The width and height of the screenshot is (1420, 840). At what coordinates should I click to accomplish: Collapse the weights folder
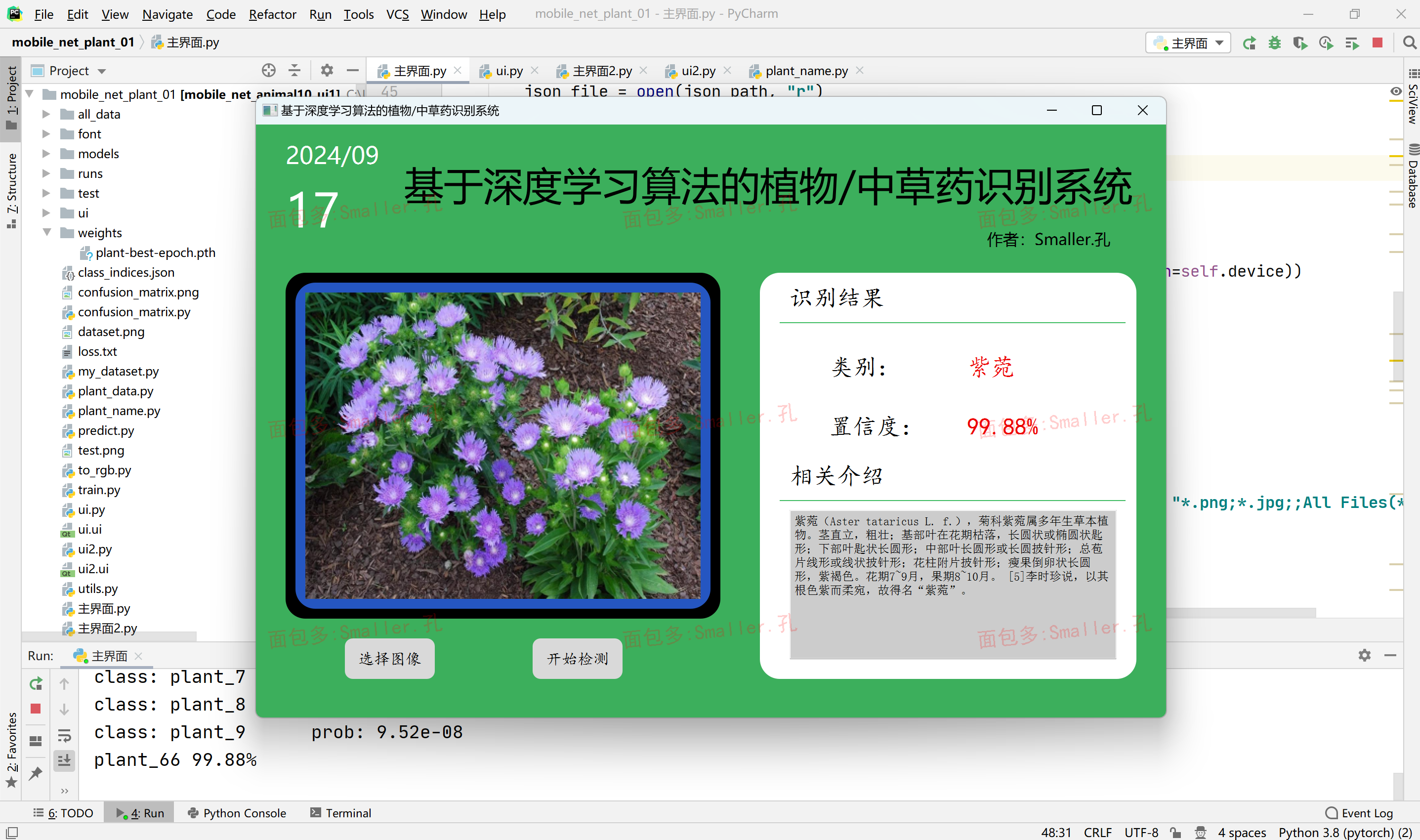pos(47,232)
